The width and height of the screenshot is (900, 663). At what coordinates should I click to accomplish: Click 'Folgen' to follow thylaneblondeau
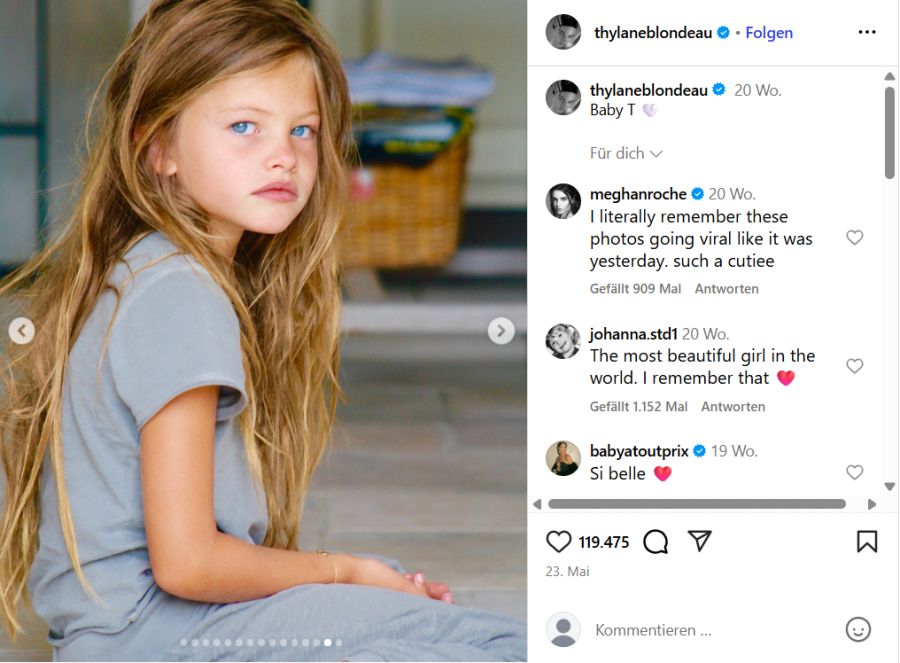point(769,32)
